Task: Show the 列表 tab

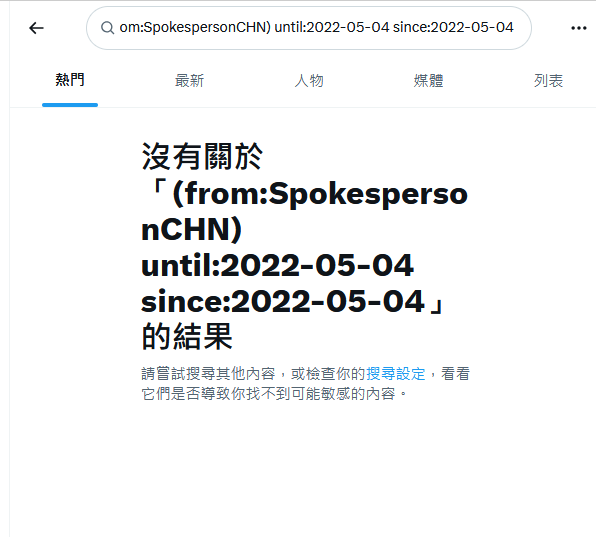Action: (548, 81)
